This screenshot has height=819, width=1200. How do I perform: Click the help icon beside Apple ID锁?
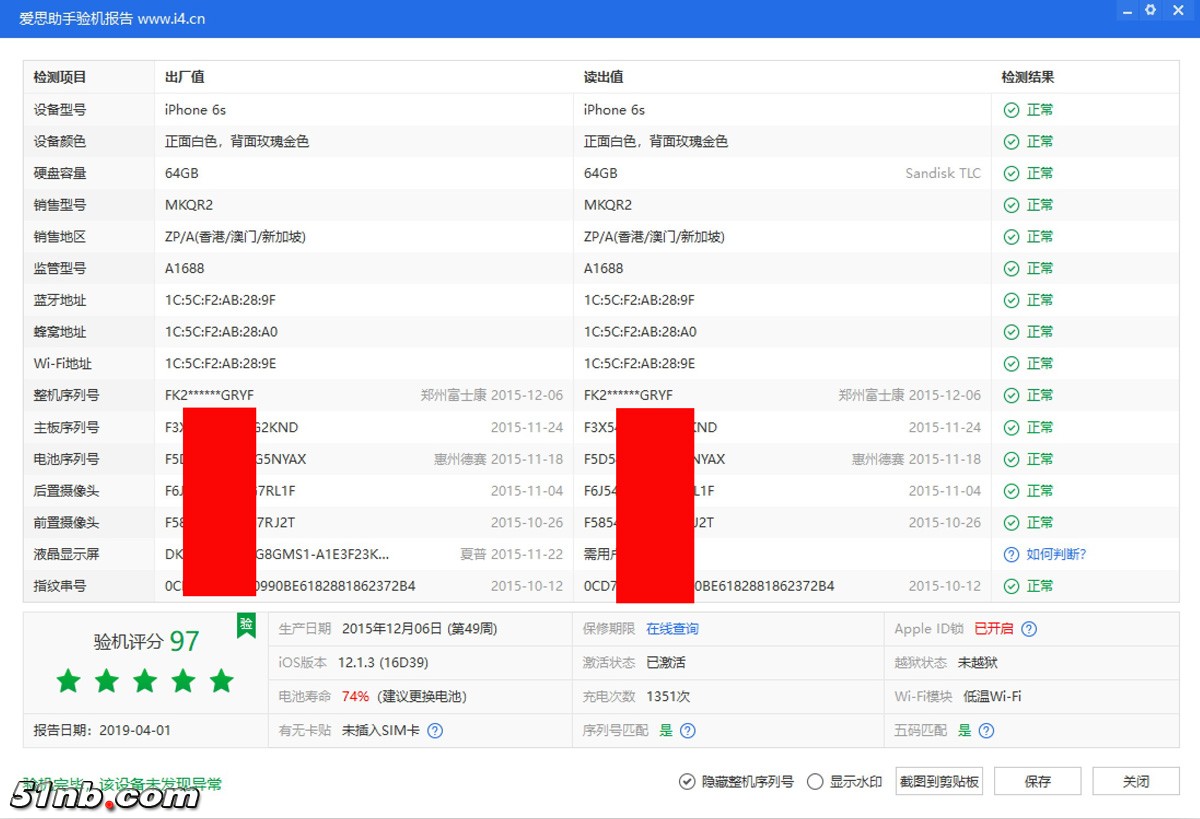(1029, 629)
